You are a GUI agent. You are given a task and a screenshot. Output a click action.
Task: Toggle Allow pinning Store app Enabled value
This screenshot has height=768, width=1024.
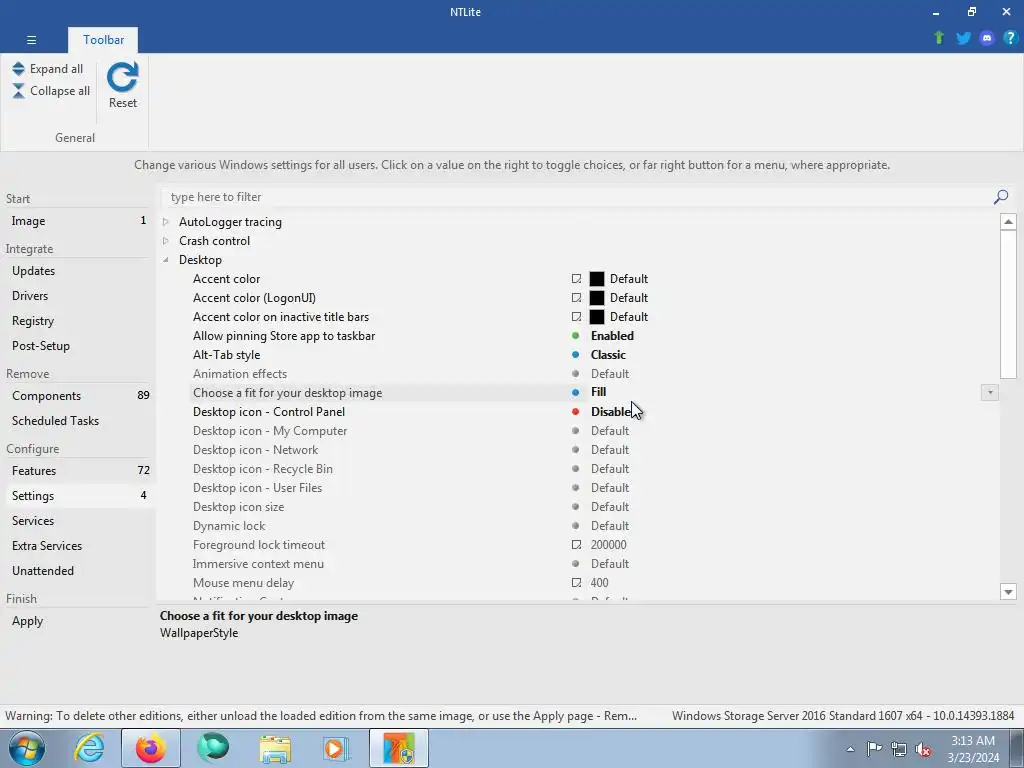tap(612, 336)
